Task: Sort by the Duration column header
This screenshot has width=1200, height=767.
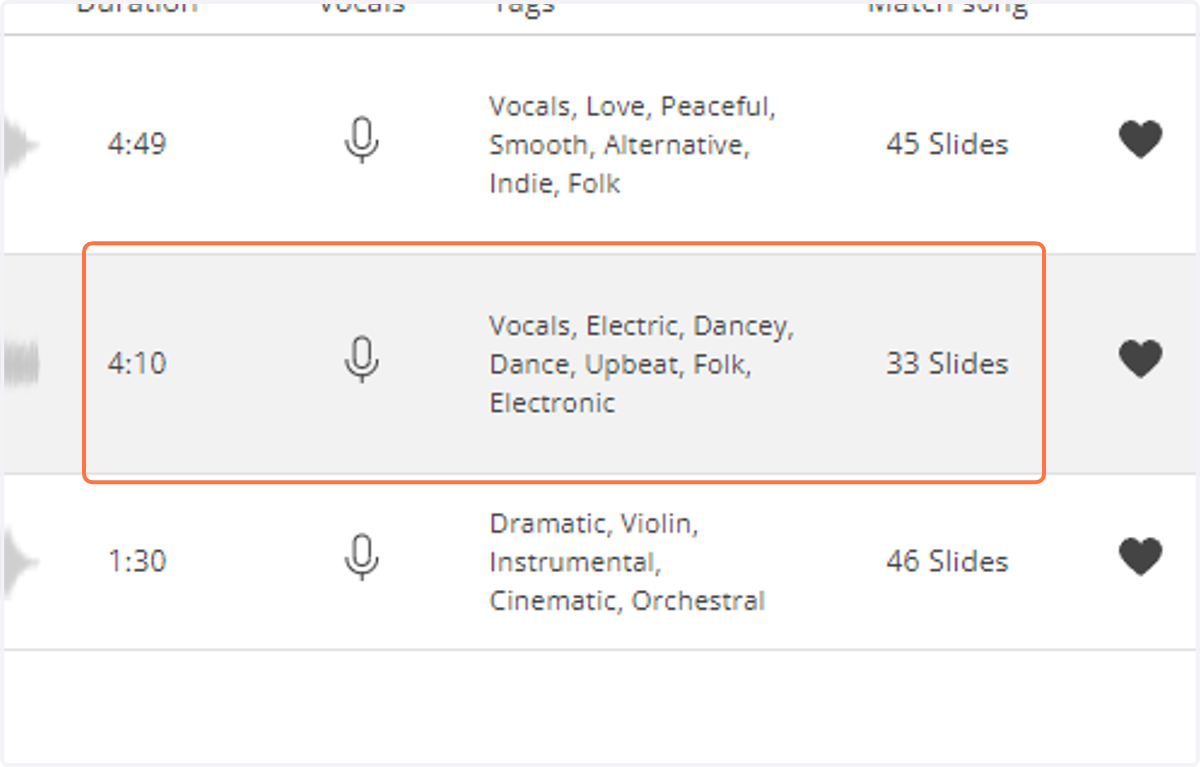Action: [137, 7]
